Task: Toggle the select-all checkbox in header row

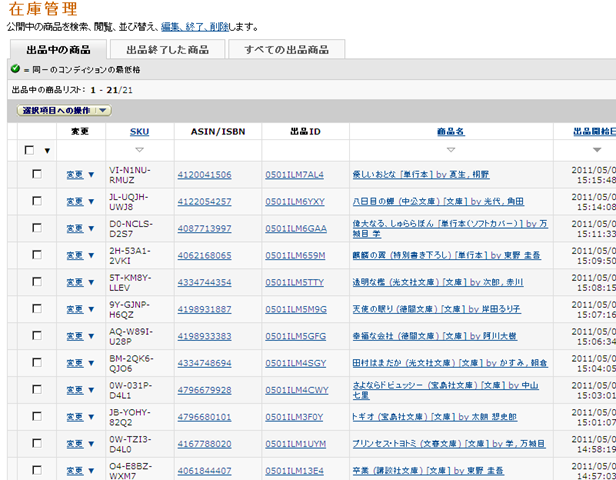Action: click(30, 150)
